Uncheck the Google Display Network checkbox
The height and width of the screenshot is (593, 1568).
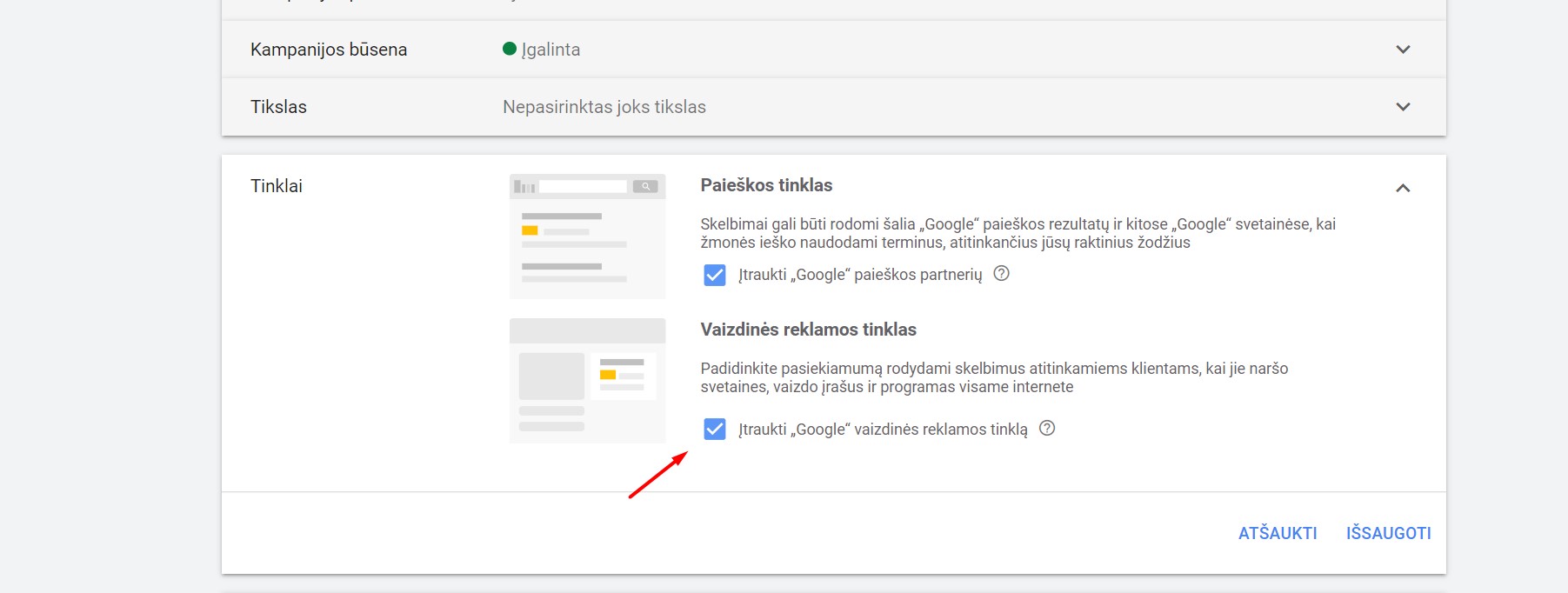coord(715,429)
